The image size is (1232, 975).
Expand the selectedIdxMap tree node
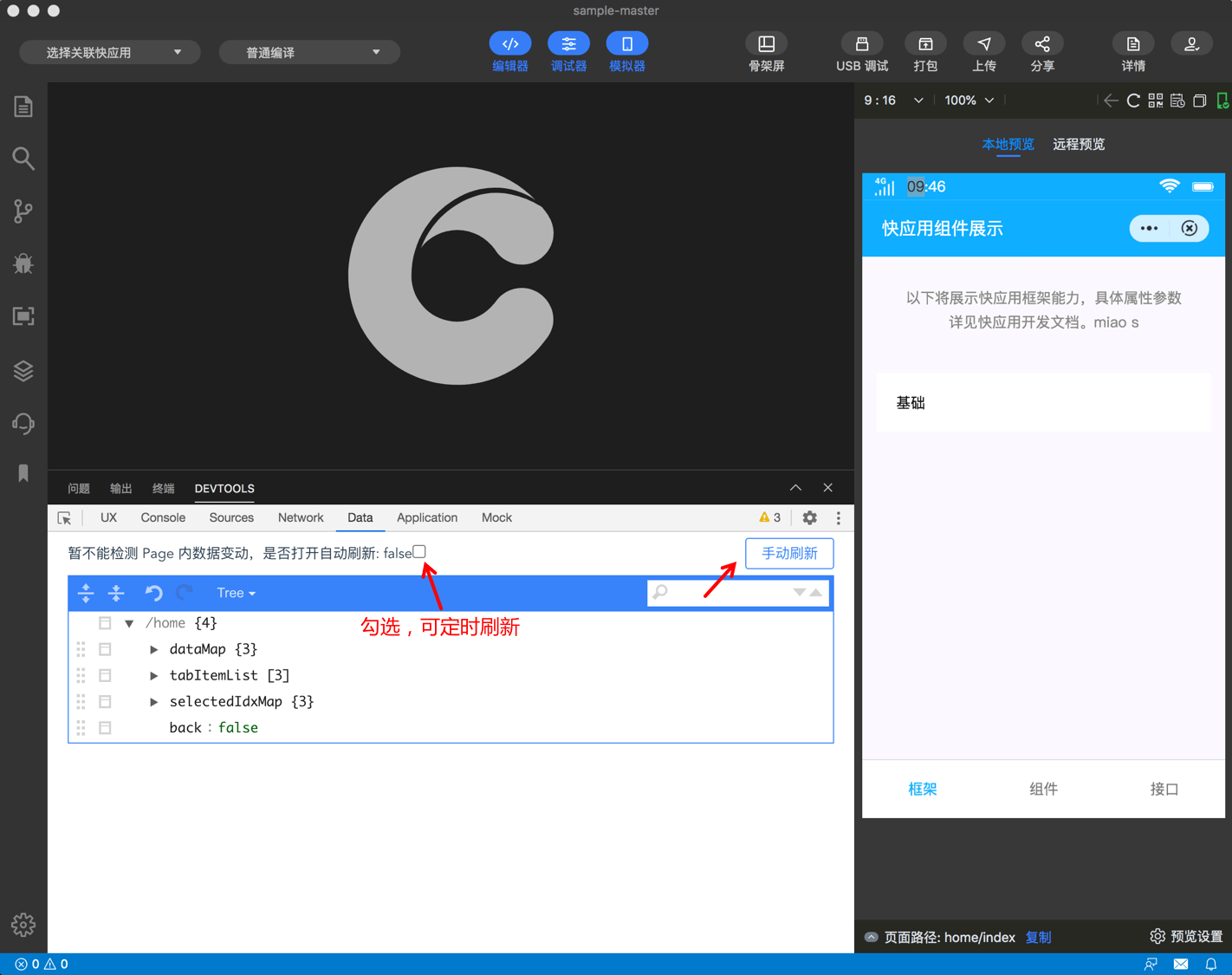click(x=153, y=701)
